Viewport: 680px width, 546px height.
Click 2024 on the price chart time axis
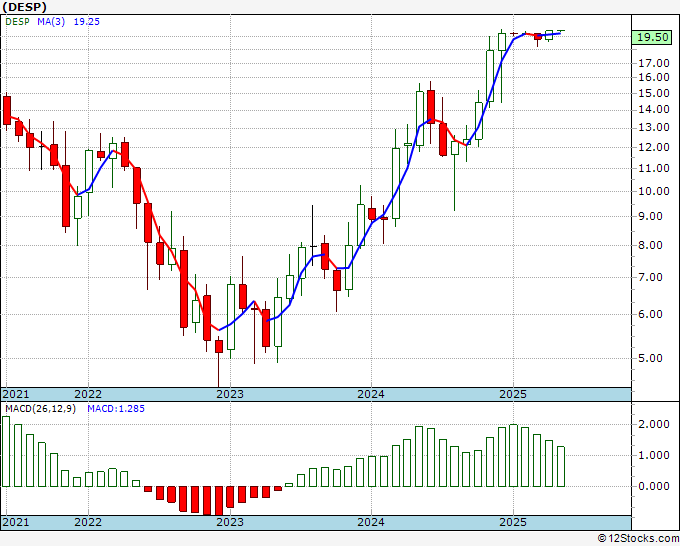[x=371, y=394]
